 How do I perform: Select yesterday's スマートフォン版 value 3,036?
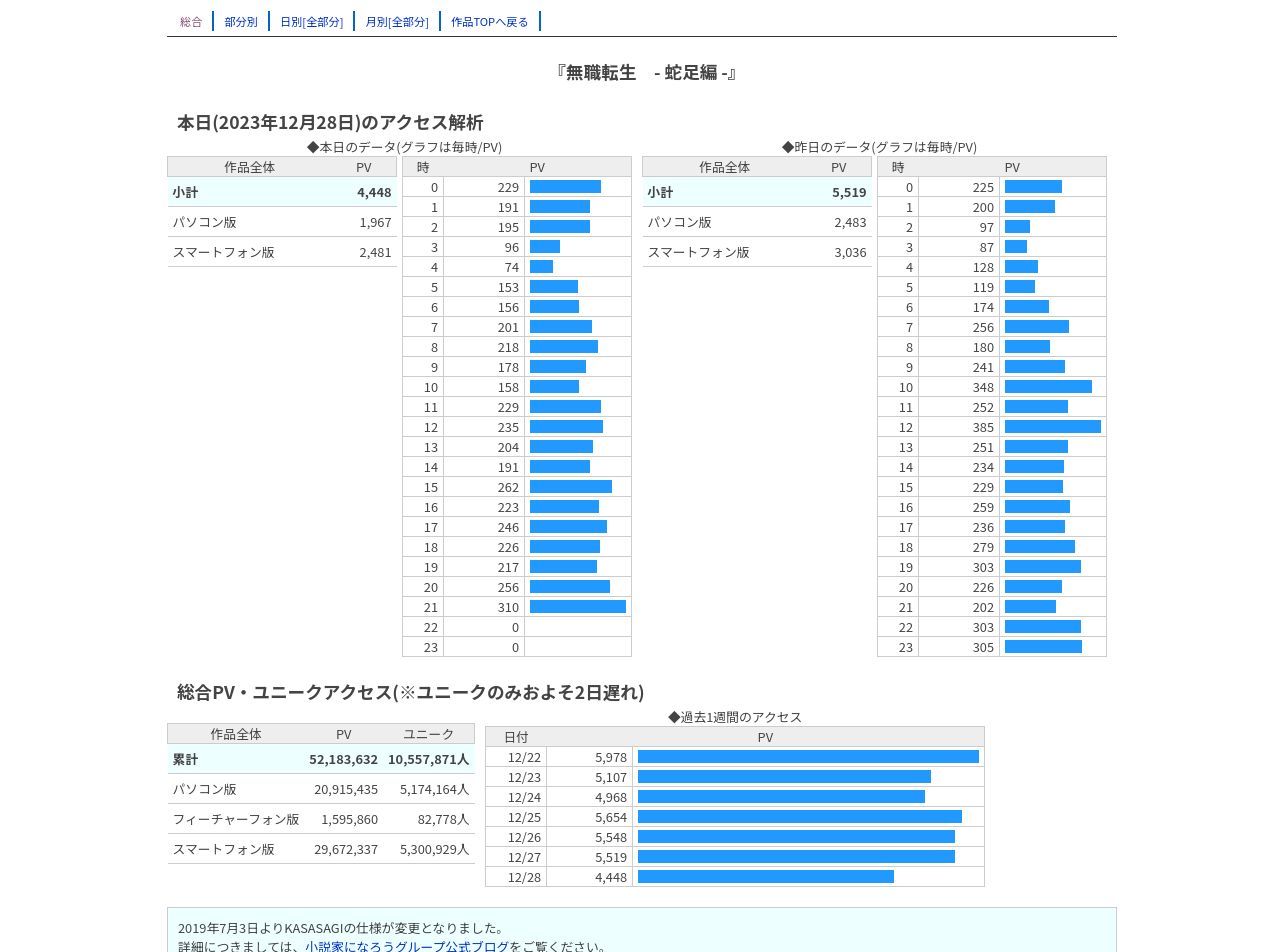850,252
